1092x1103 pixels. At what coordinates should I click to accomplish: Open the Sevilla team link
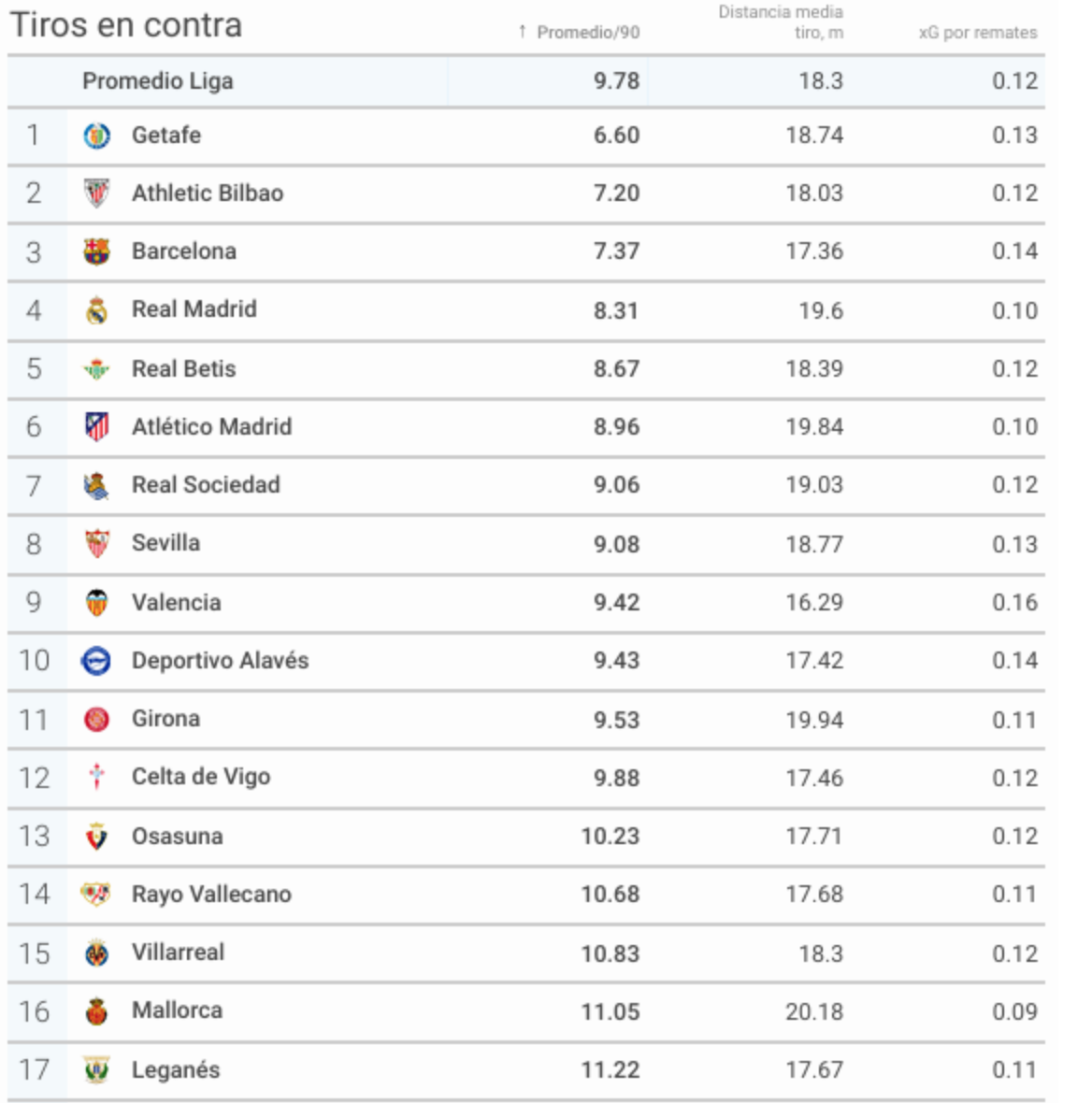[166, 543]
